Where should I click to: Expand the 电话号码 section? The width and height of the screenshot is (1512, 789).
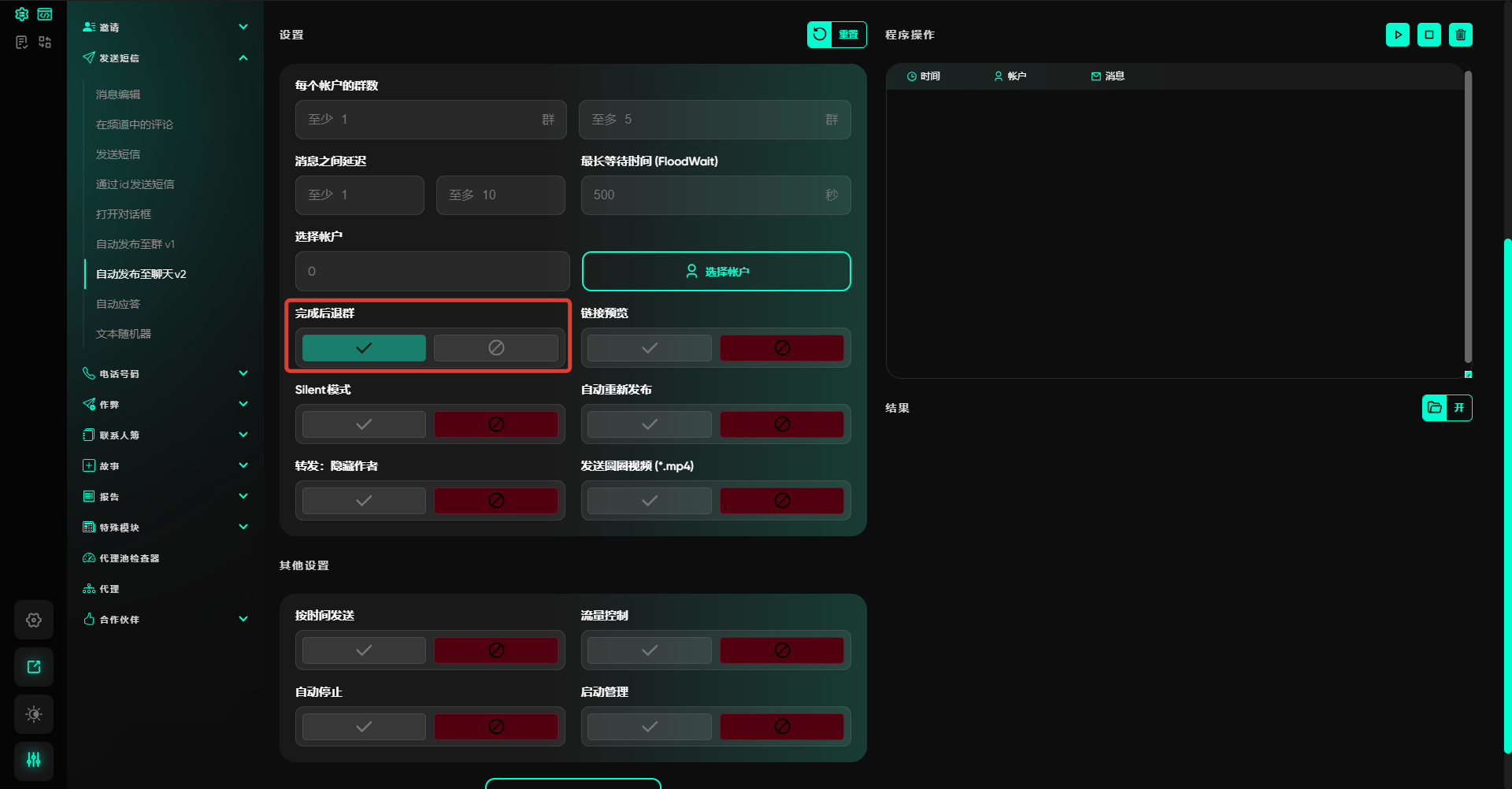coord(243,373)
